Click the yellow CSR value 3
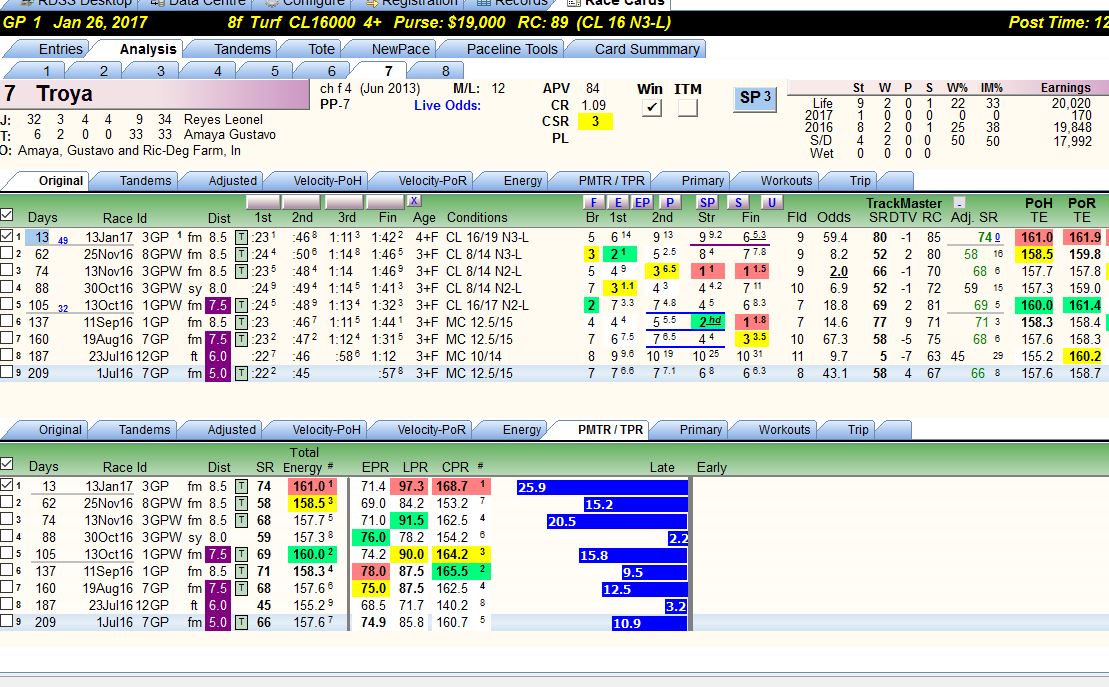The height and width of the screenshot is (687, 1109). click(595, 121)
